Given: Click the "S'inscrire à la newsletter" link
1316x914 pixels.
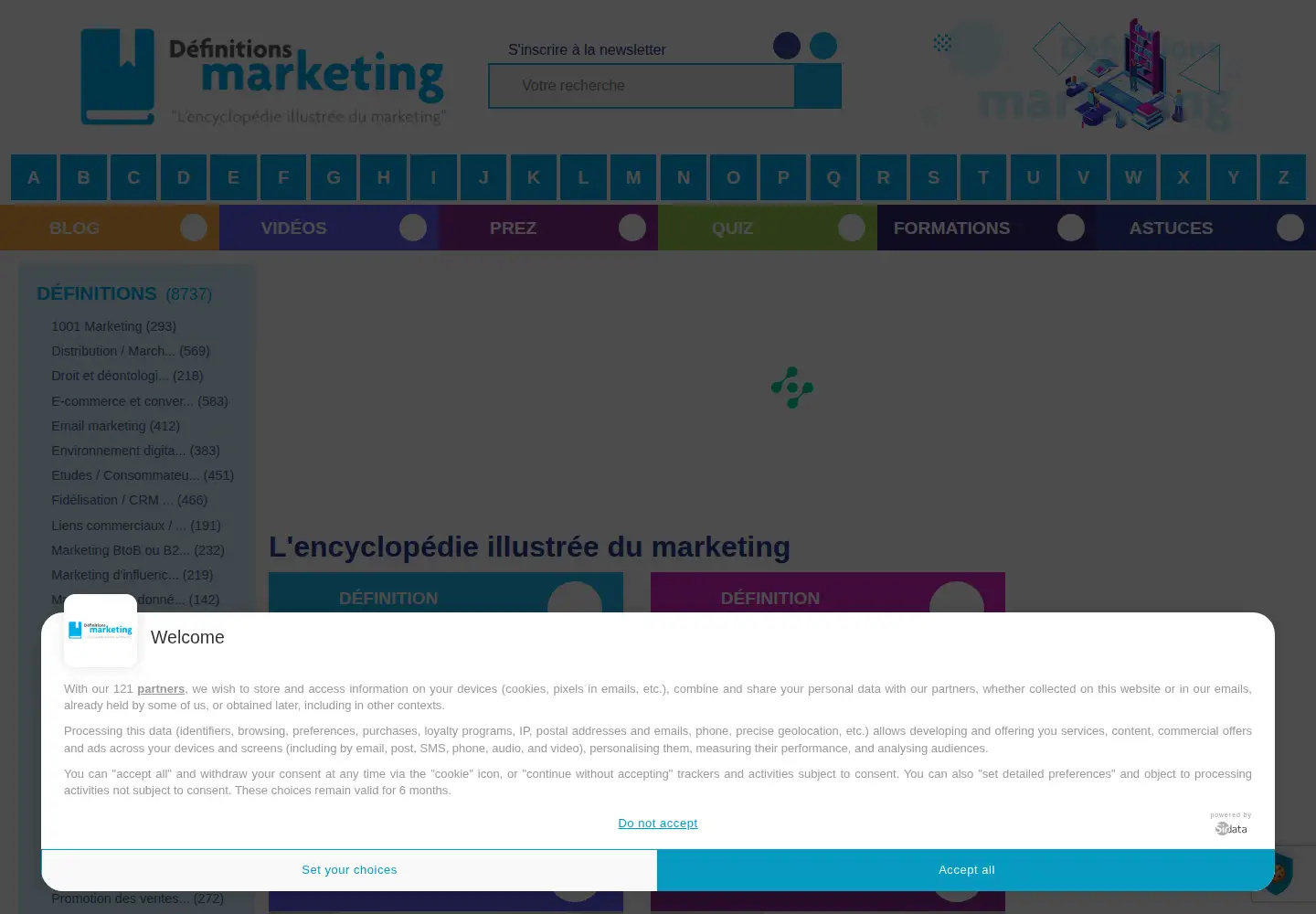Looking at the screenshot, I should click(587, 49).
